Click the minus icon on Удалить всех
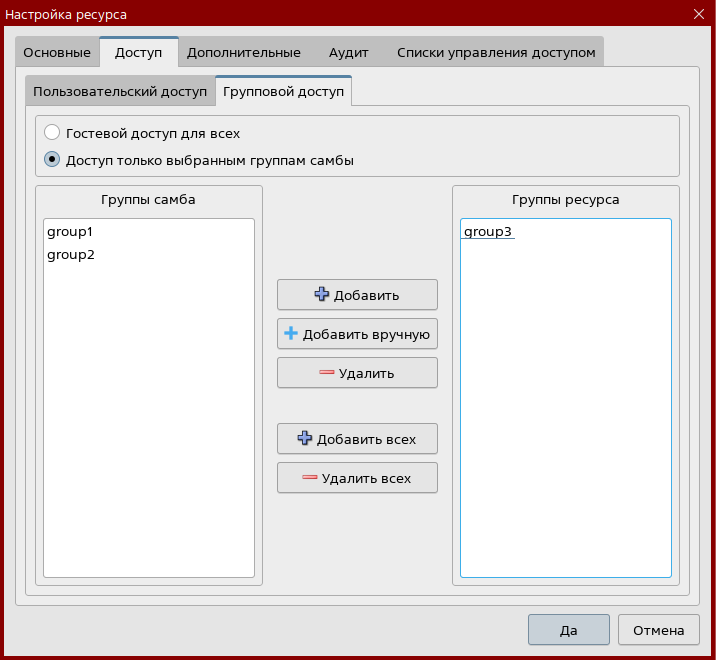Screen dimensions: 716x660 point(310,478)
